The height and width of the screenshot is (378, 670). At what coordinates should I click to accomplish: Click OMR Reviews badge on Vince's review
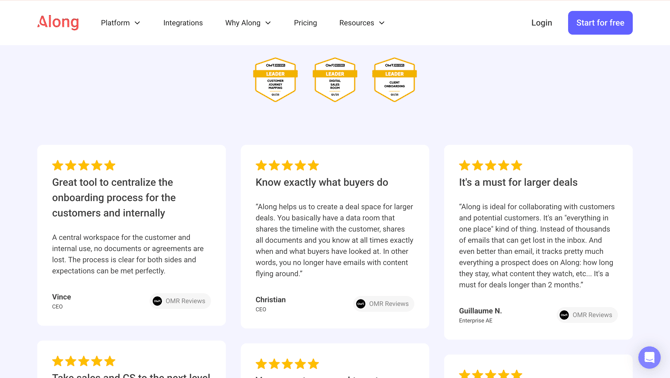point(180,301)
